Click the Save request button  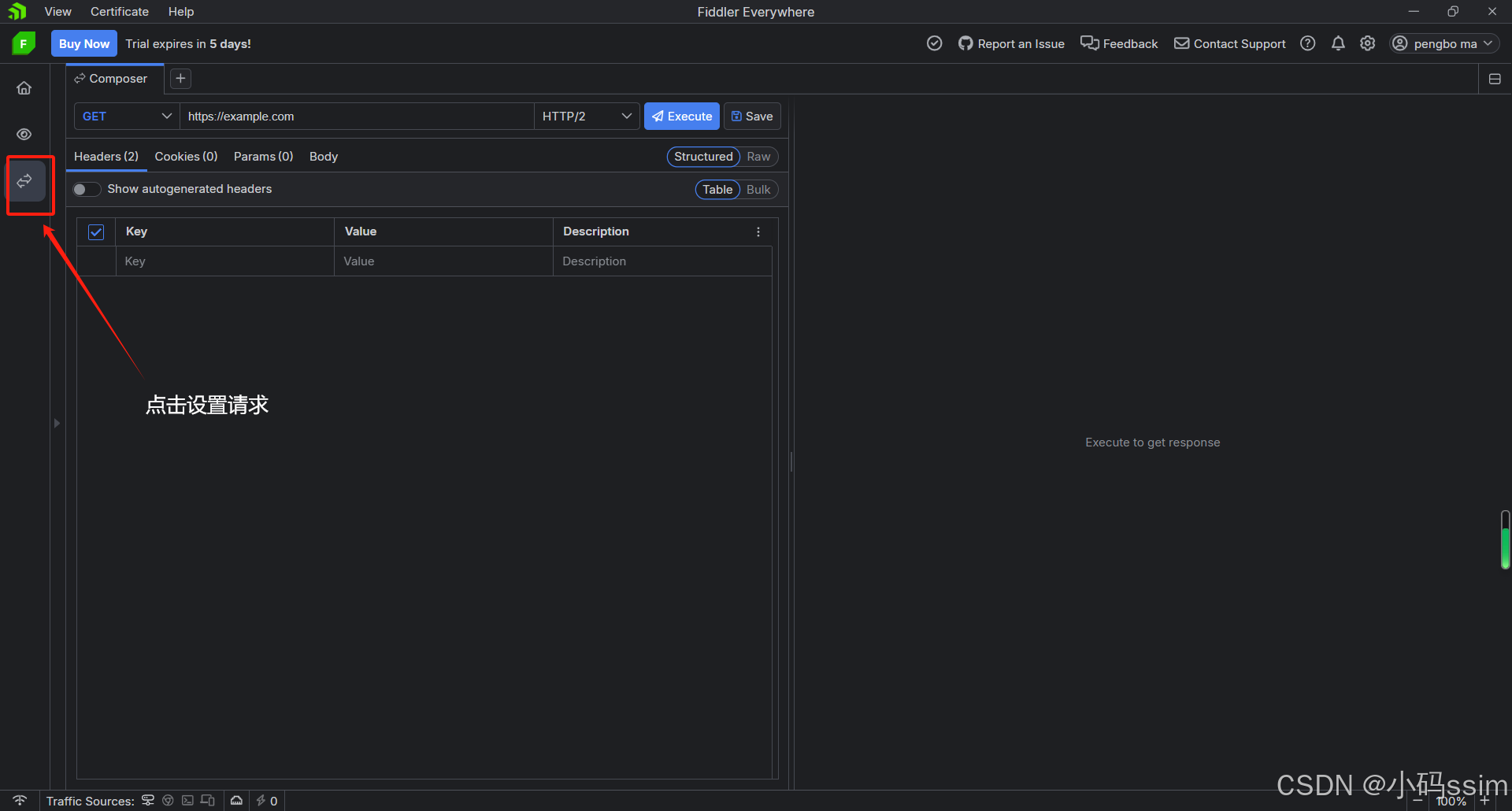click(x=752, y=117)
